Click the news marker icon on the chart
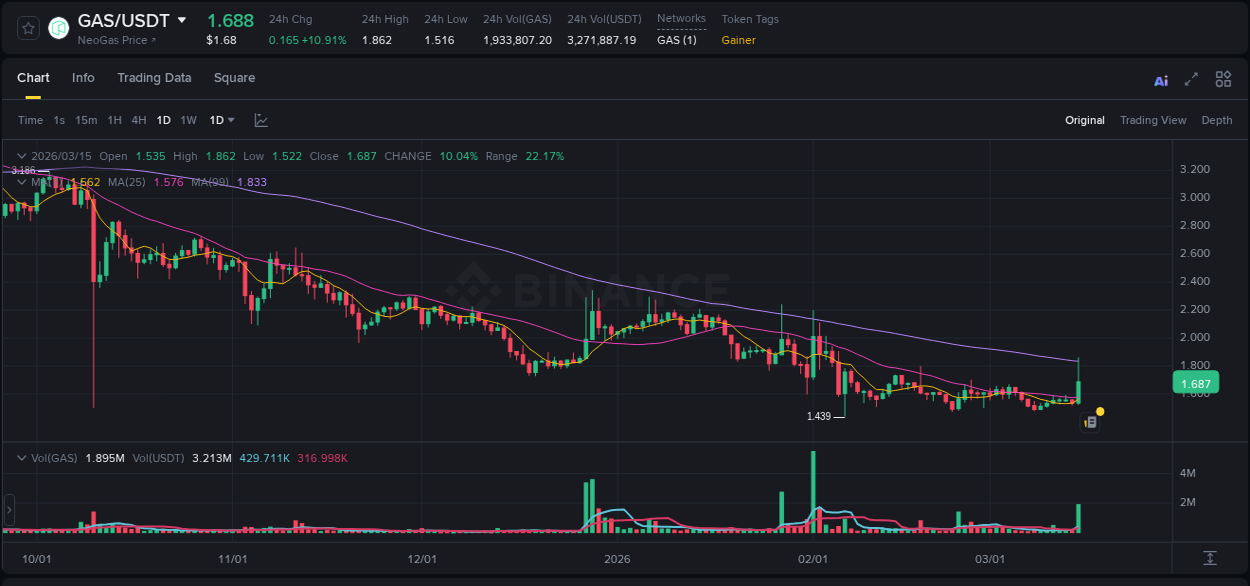1250x586 pixels. tap(1089, 422)
